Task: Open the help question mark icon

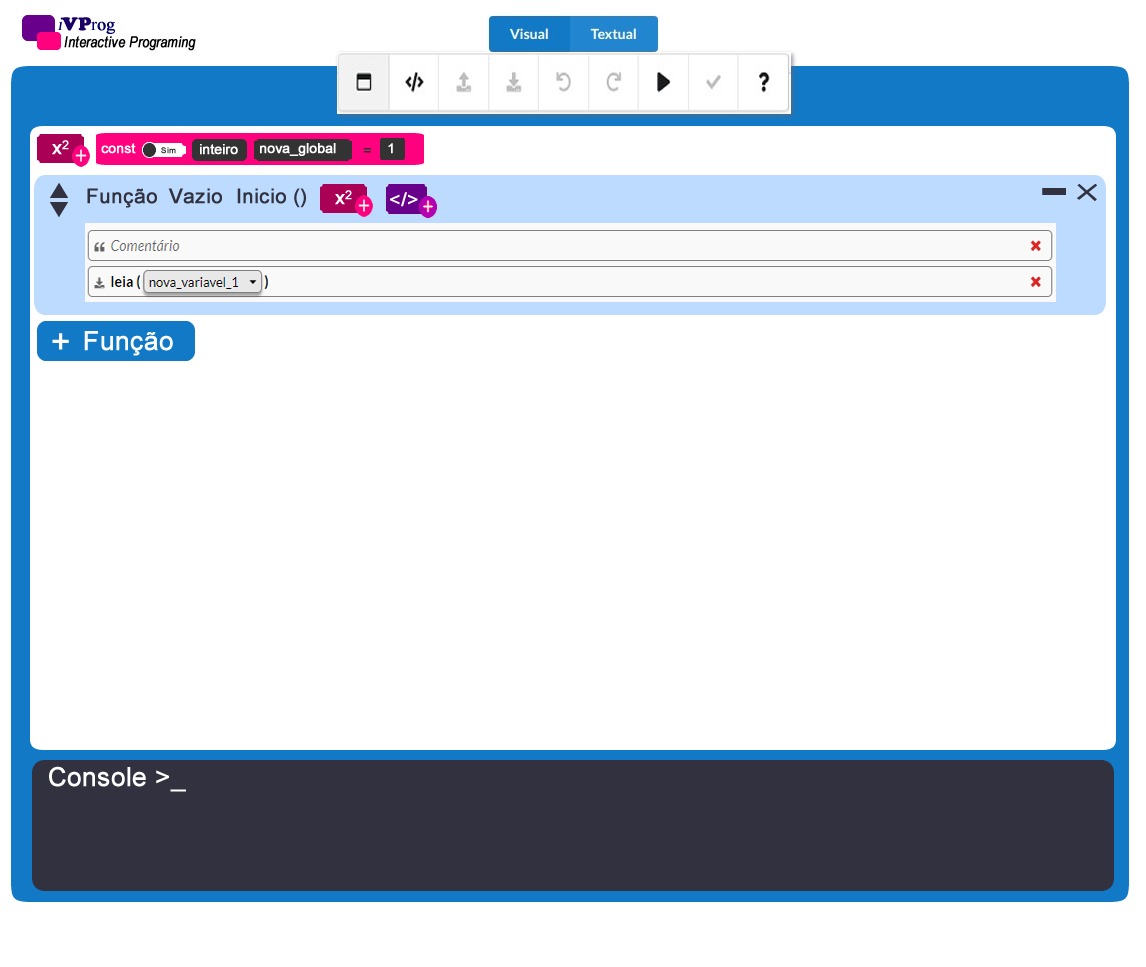Action: [x=763, y=83]
